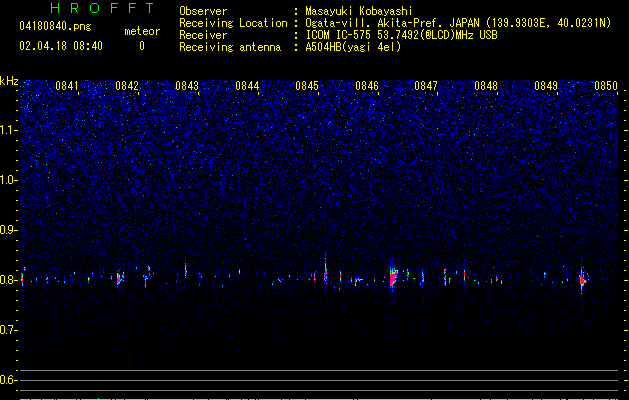Image resolution: width=629 pixels, height=400 pixels.
Task: Click the 0849 time marker
Action: click(x=546, y=86)
